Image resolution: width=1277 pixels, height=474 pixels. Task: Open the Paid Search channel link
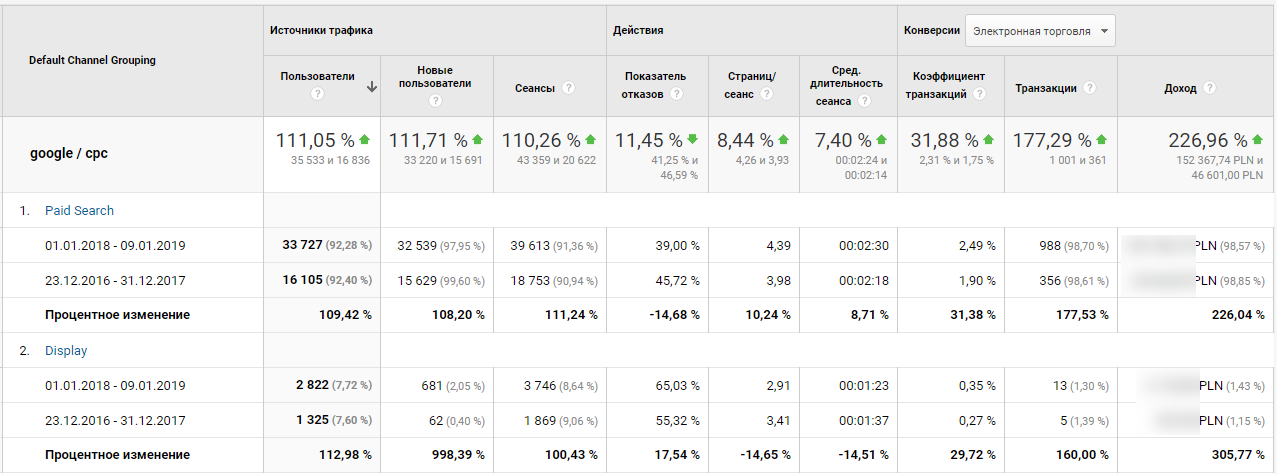click(79, 211)
